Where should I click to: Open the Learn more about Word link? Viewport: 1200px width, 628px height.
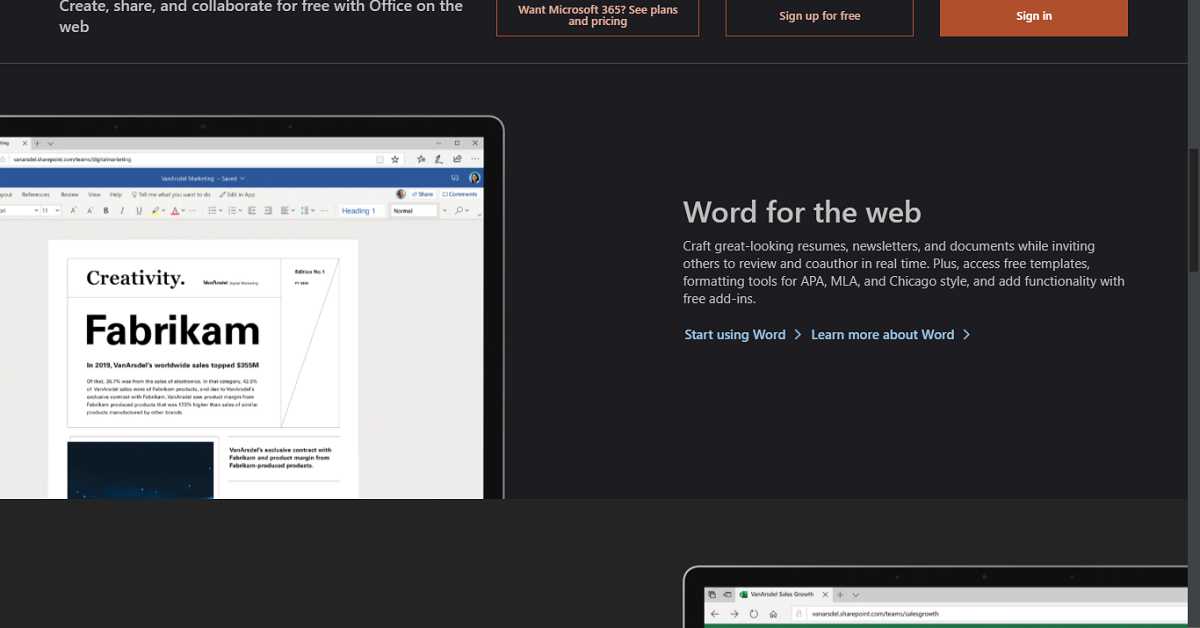(882, 334)
